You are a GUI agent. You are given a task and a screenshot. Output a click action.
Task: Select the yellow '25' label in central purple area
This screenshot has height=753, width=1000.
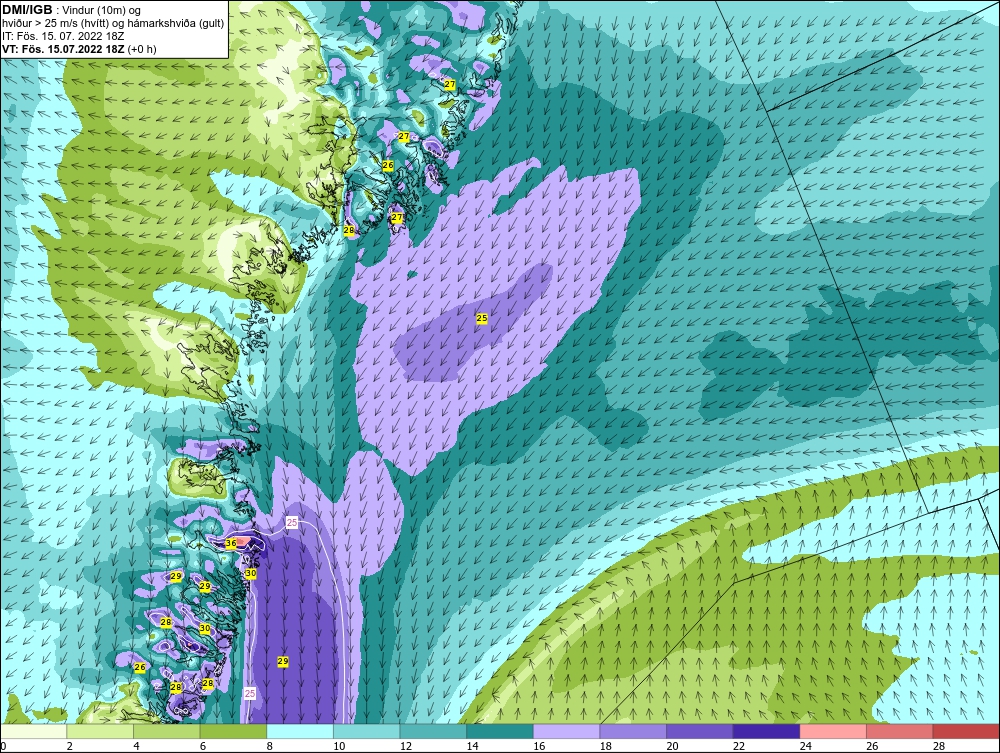[482, 318]
